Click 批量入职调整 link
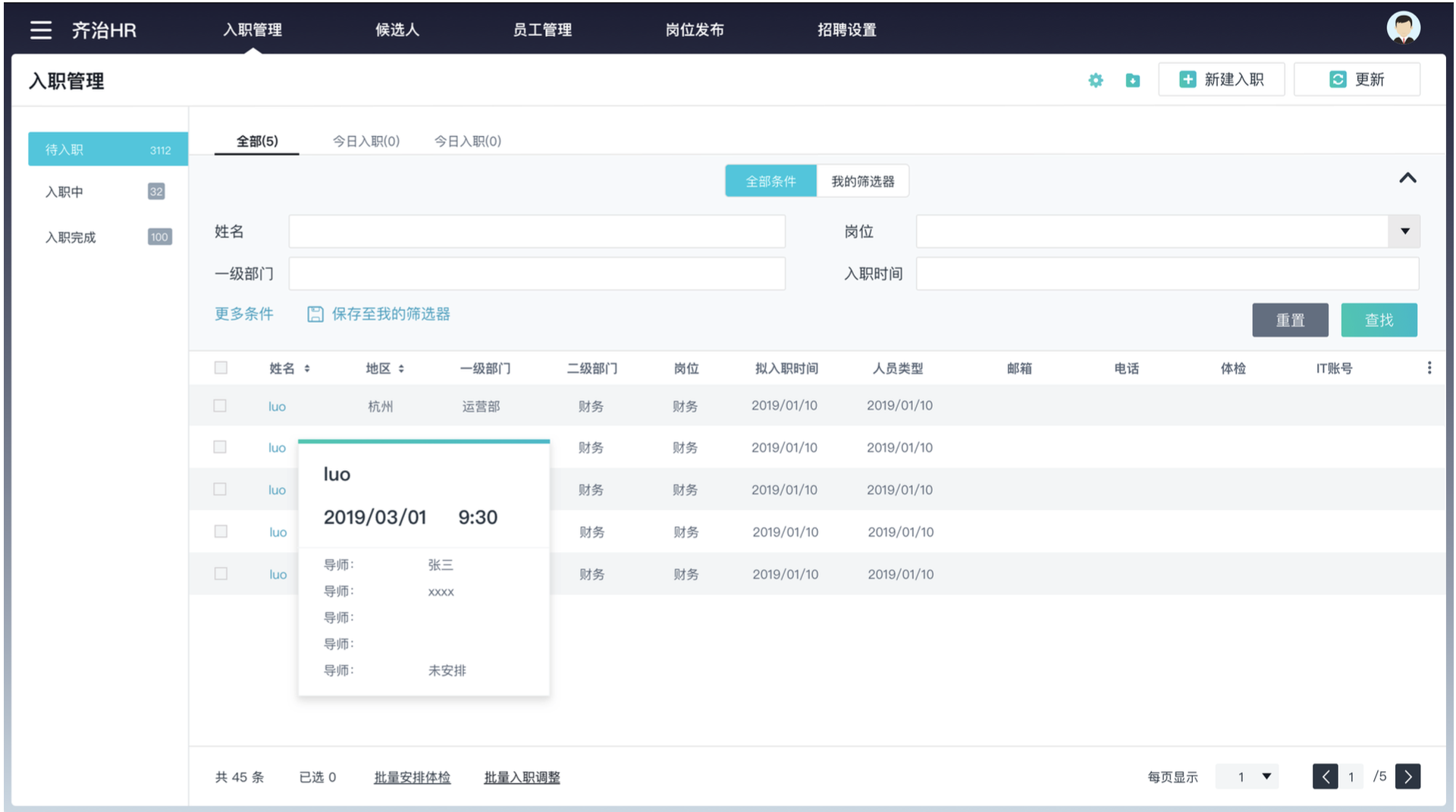Screen dimensions: 1456x812 pyautogui.click(x=522, y=777)
